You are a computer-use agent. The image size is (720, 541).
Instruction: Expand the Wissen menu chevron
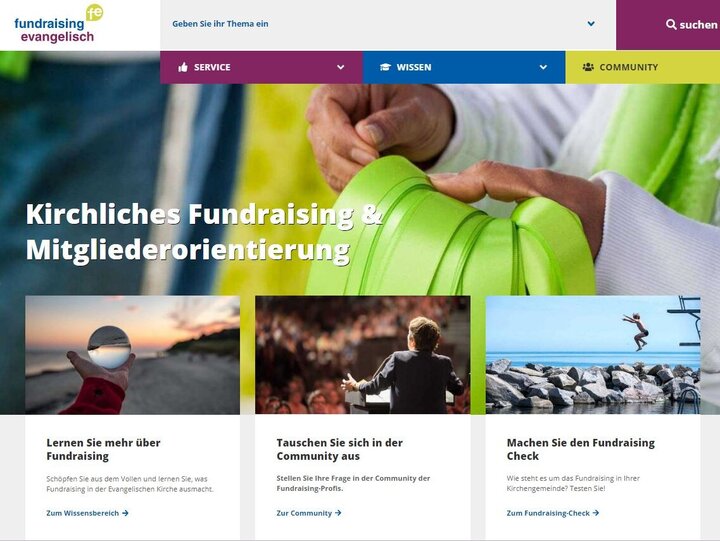(543, 68)
